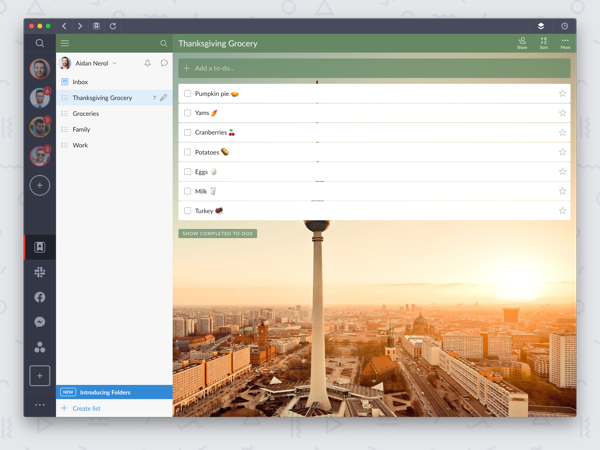Screen dimensions: 600x450
Task: Open the ellipsis at sidebar bottom
Action: coord(40,404)
